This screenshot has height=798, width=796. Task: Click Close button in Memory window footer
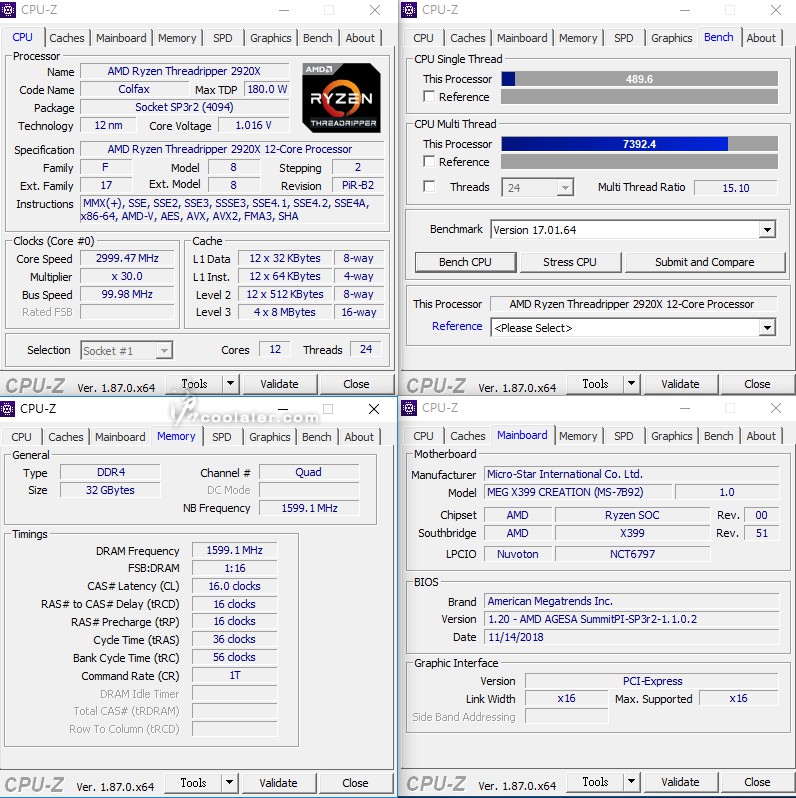pos(355,783)
